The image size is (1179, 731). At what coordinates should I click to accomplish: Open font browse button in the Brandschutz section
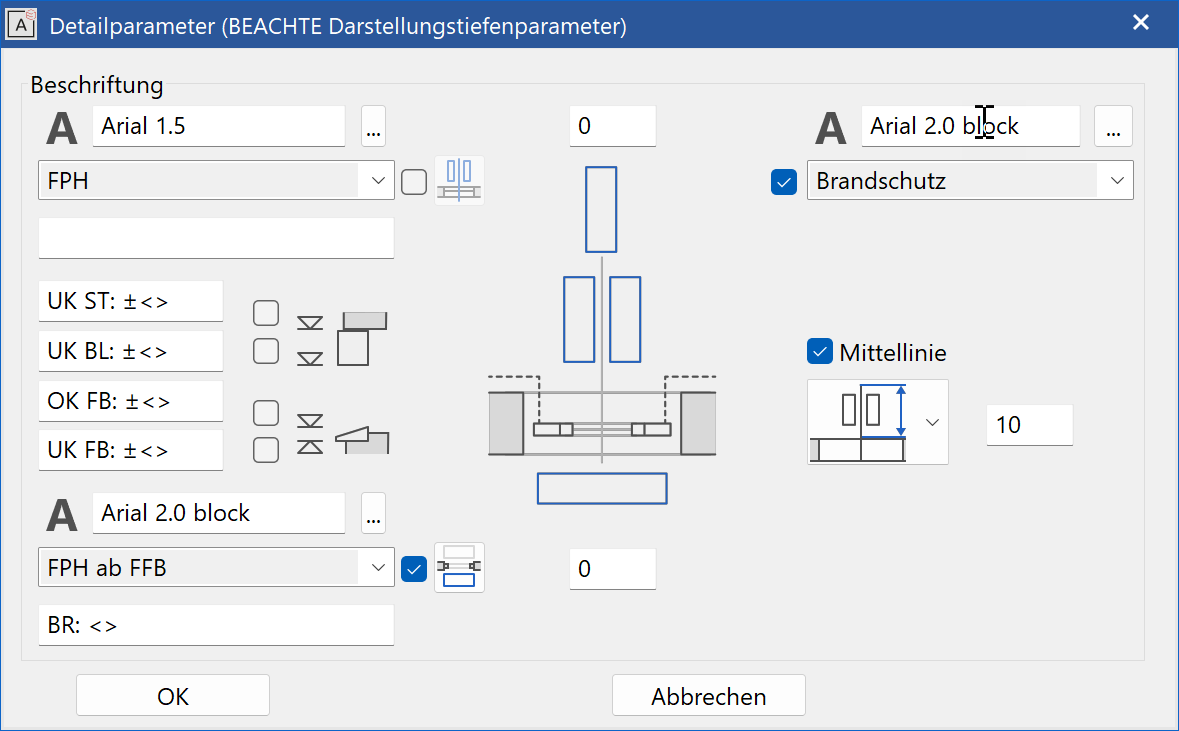pyautogui.click(x=1114, y=126)
